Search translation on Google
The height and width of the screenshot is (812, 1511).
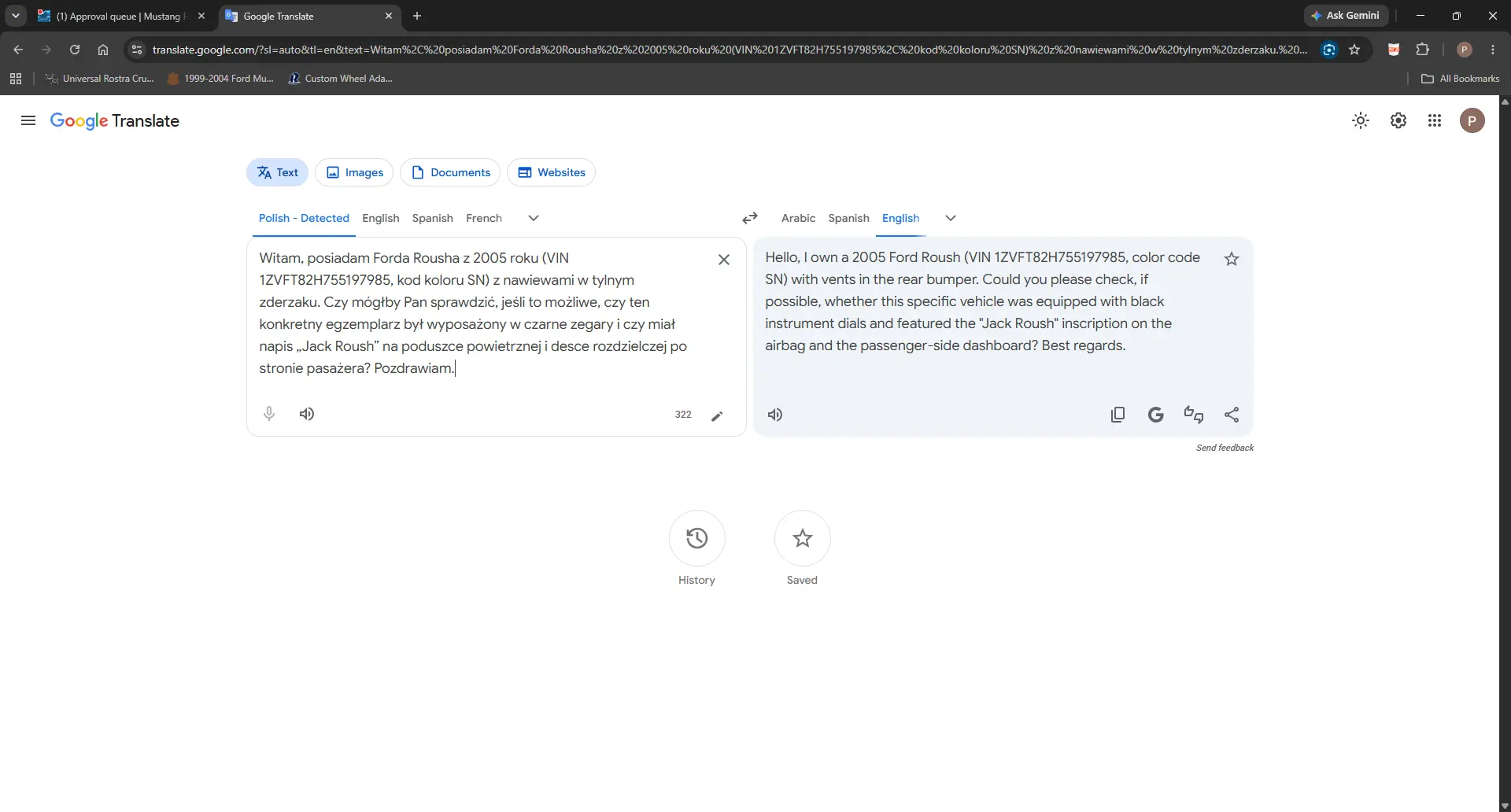click(x=1155, y=415)
